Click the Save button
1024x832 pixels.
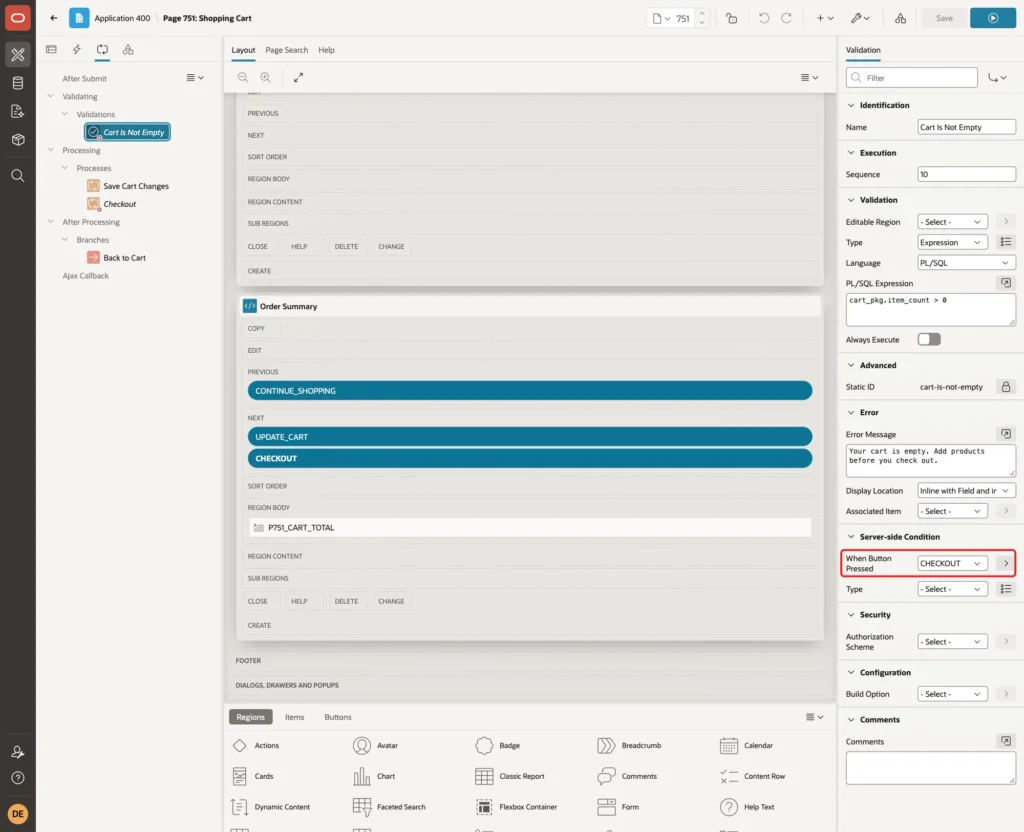(944, 18)
